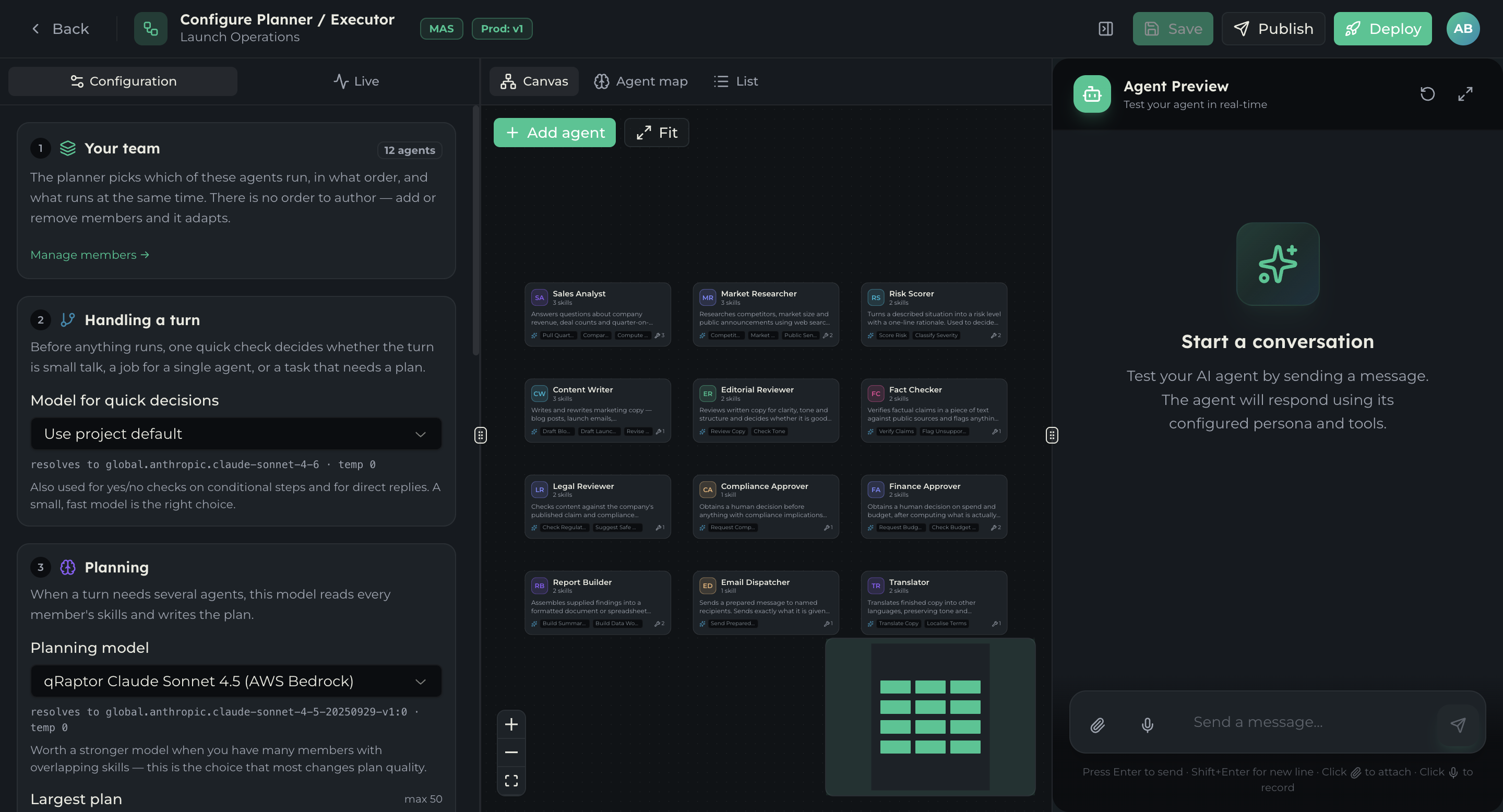Click the canvas minimap

pyautogui.click(x=930, y=717)
